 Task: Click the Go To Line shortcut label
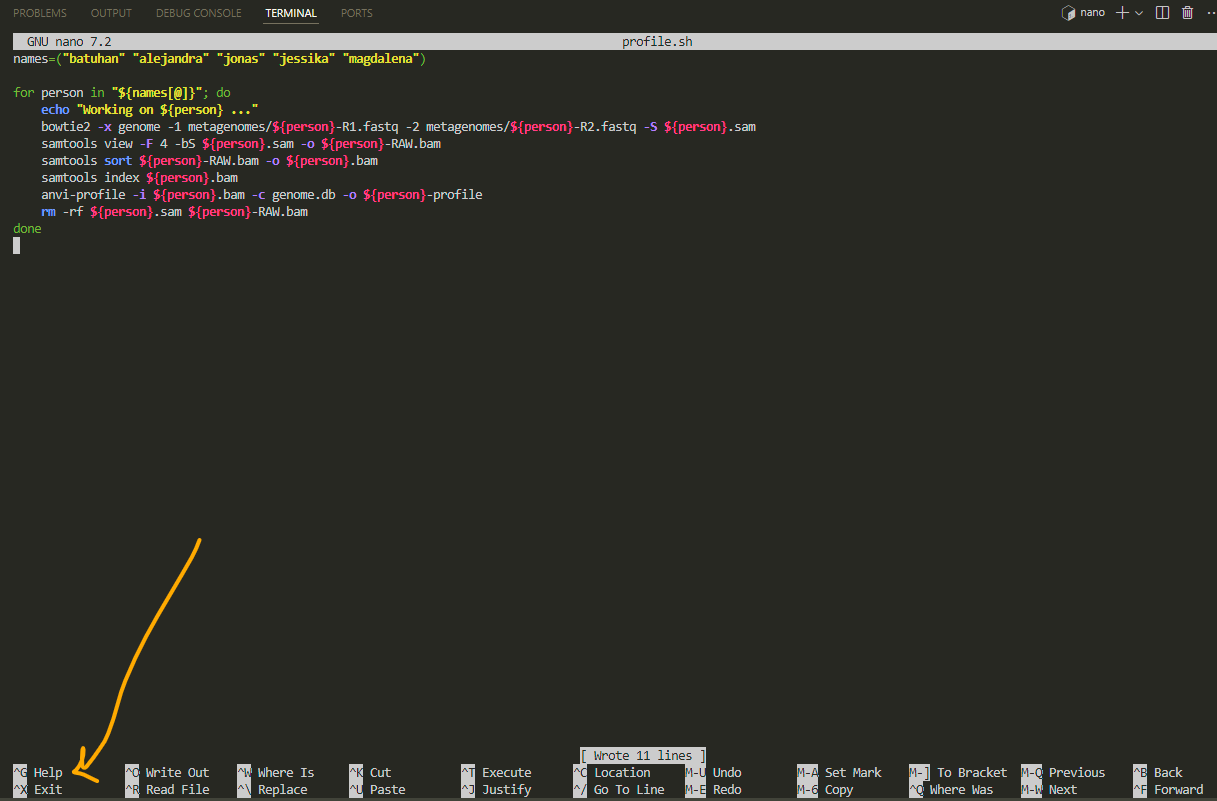(629, 789)
